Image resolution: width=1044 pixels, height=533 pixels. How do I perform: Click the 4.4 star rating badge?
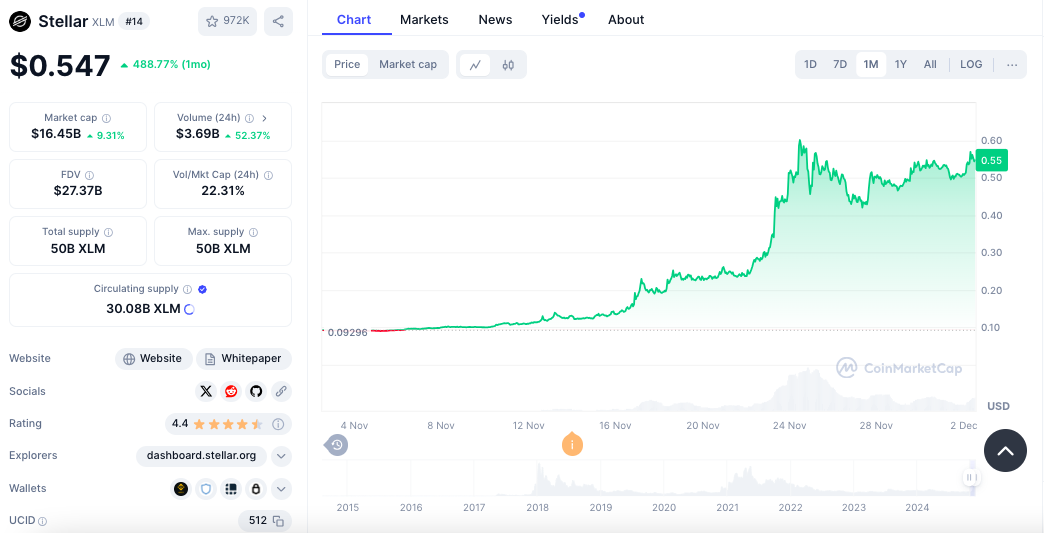[228, 423]
